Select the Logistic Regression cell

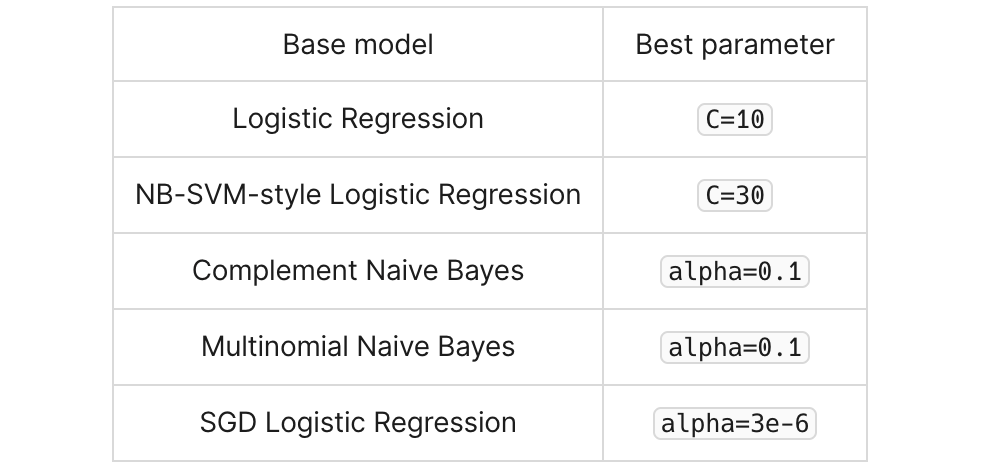click(x=358, y=119)
